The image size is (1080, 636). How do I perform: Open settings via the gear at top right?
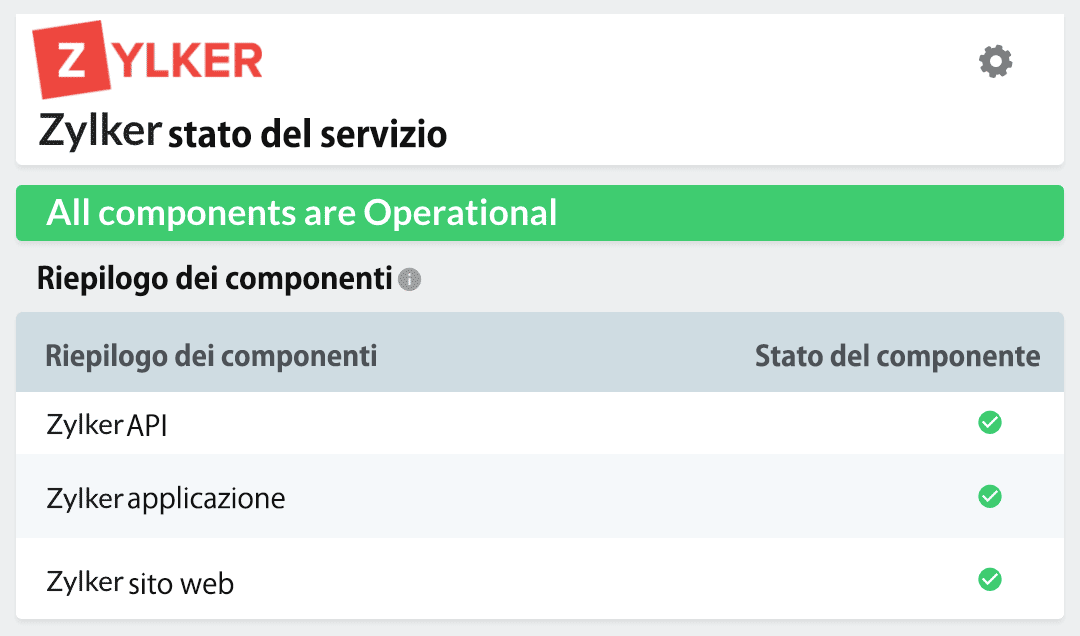pos(994,61)
